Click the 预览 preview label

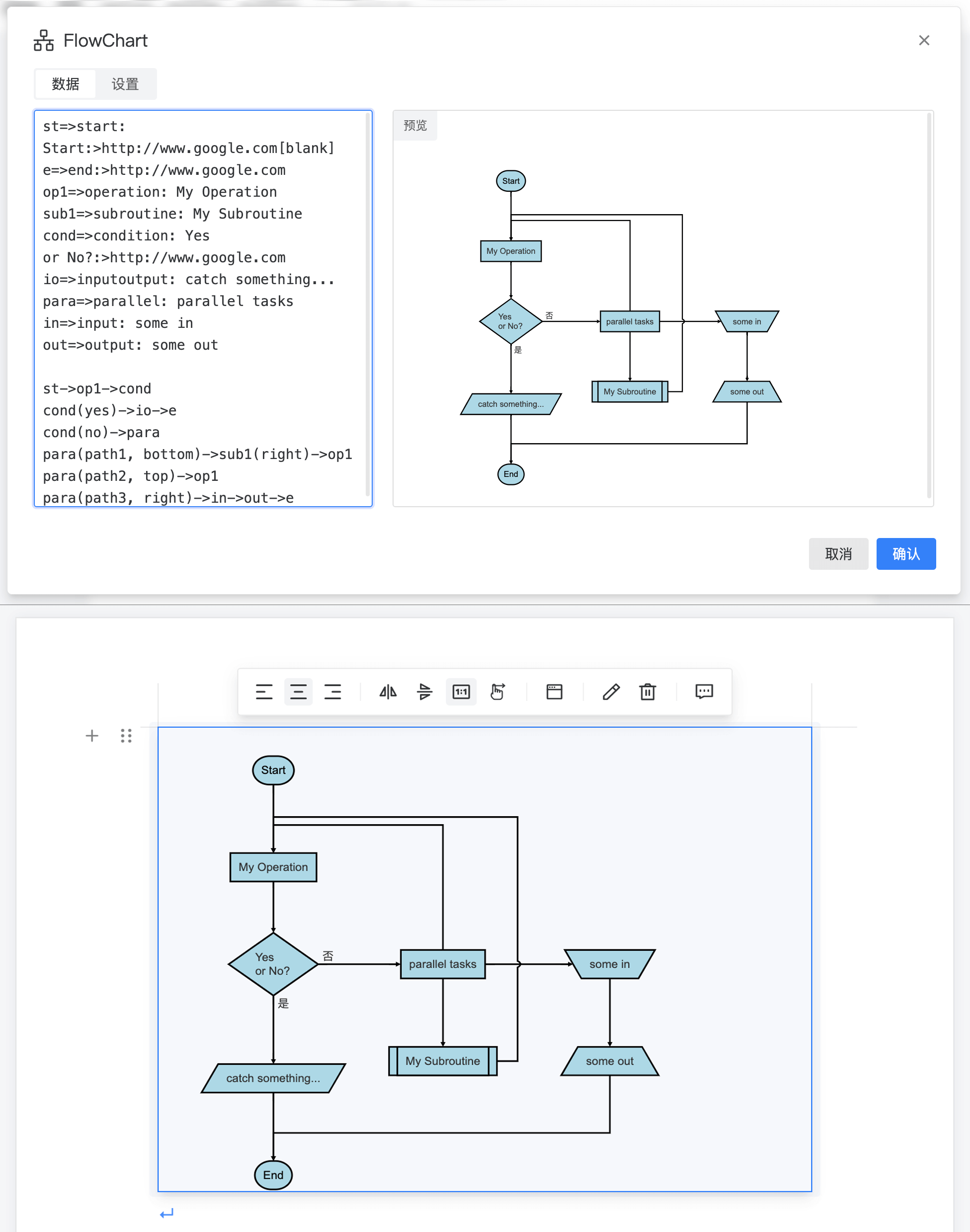pos(415,126)
